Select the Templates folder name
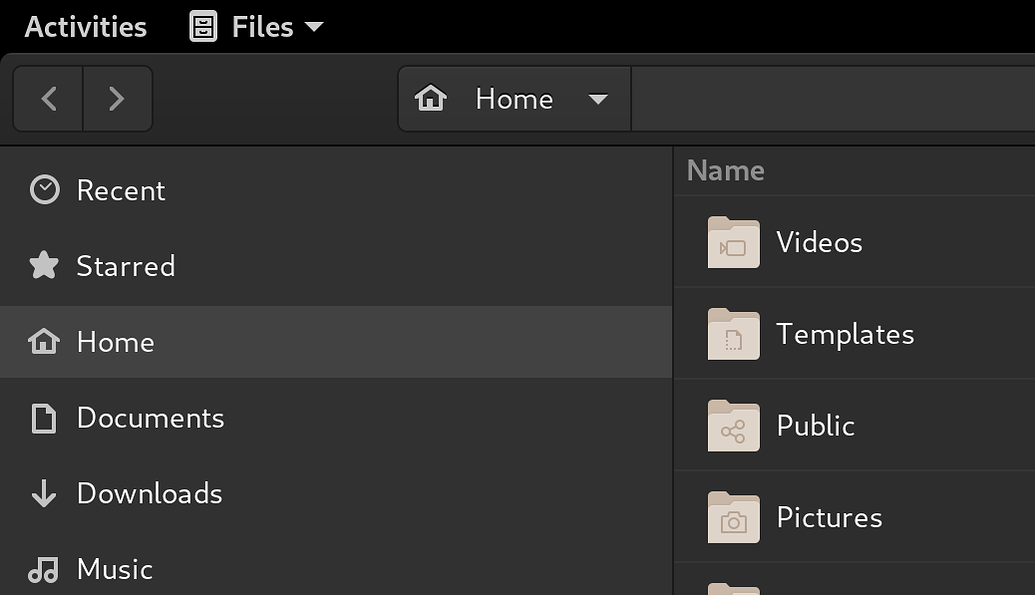Viewport: 1035px width, 595px height. 845,334
